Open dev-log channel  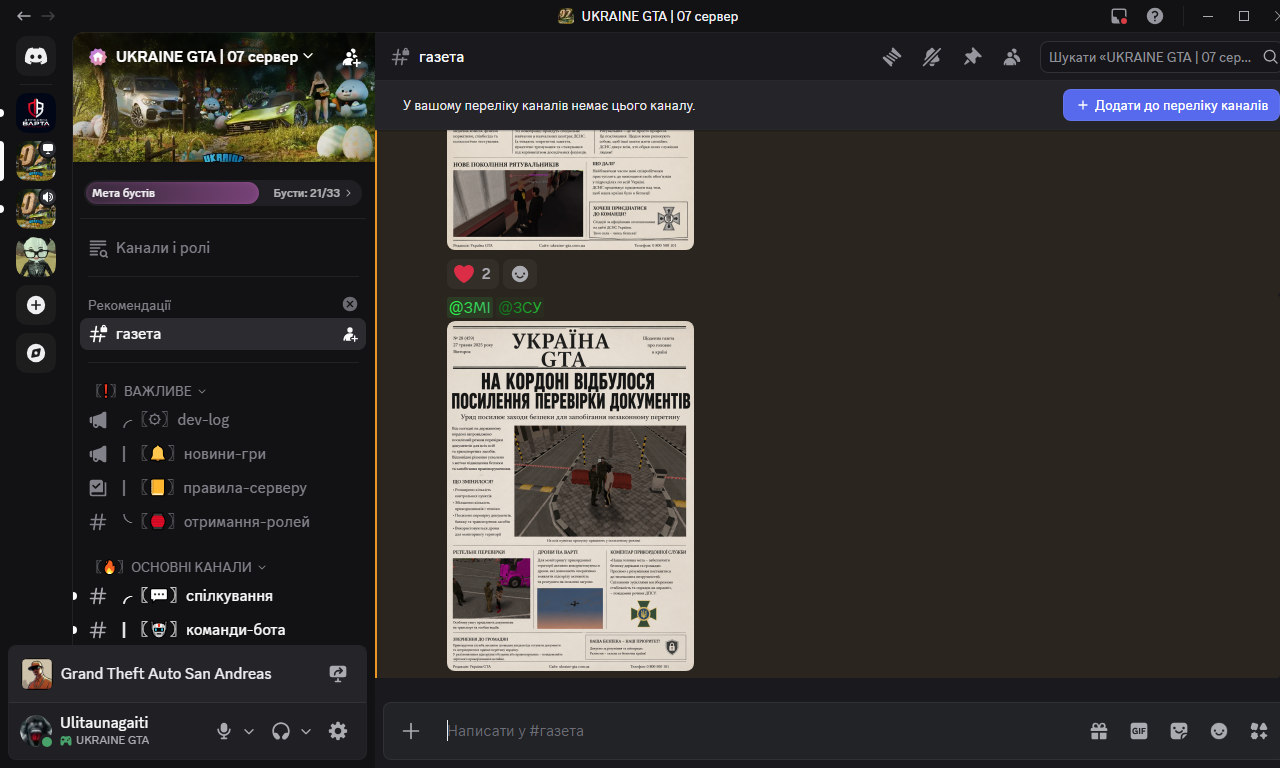(223, 420)
